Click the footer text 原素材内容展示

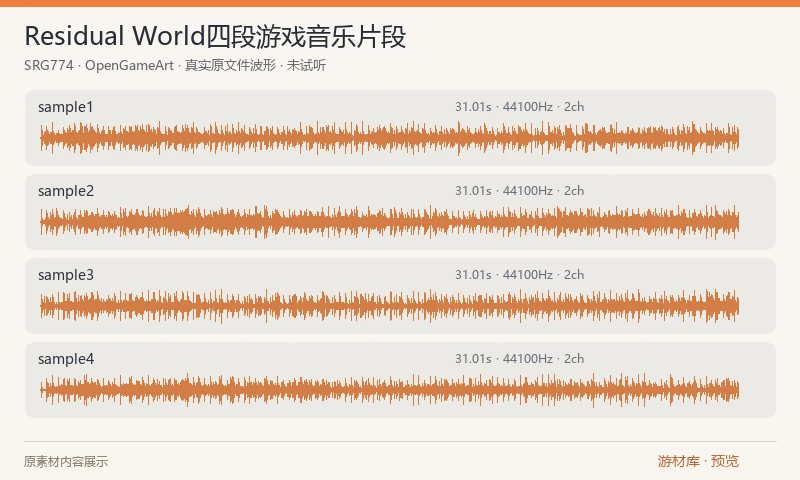click(x=66, y=462)
